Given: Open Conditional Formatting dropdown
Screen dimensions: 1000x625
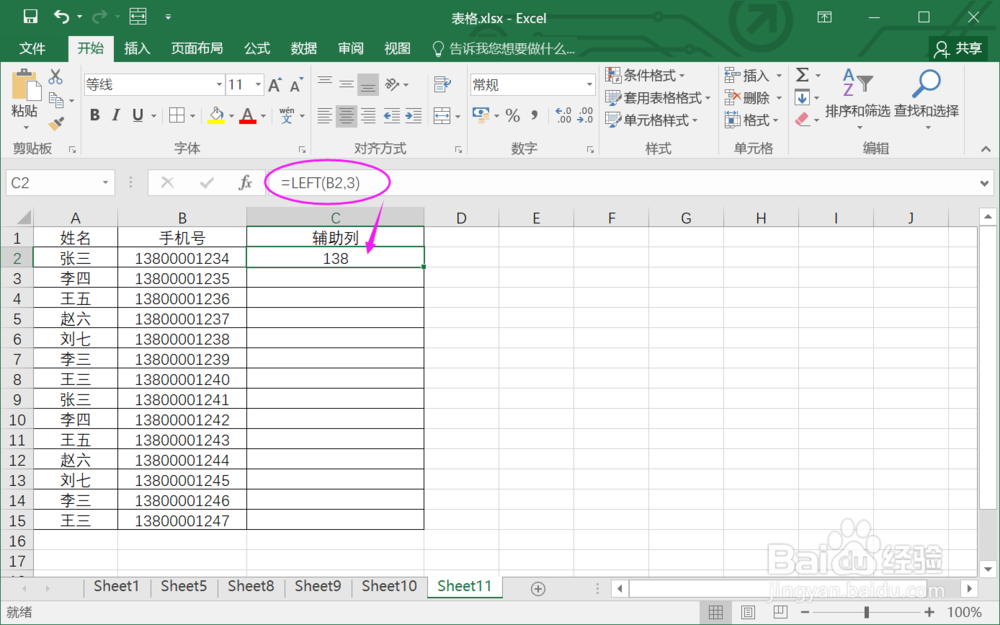Looking at the screenshot, I should click(x=645, y=75).
